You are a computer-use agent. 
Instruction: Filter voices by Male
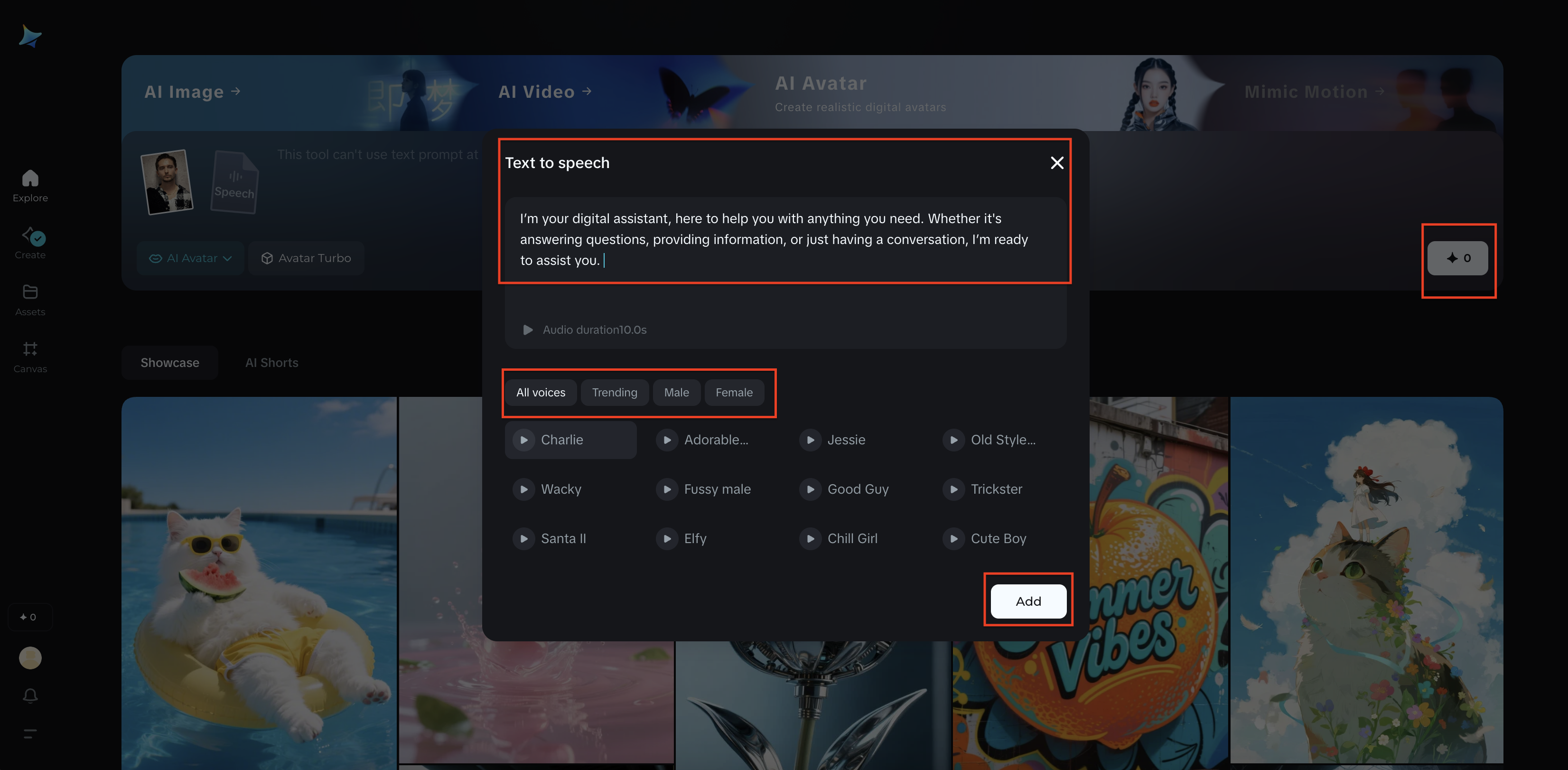click(x=676, y=393)
